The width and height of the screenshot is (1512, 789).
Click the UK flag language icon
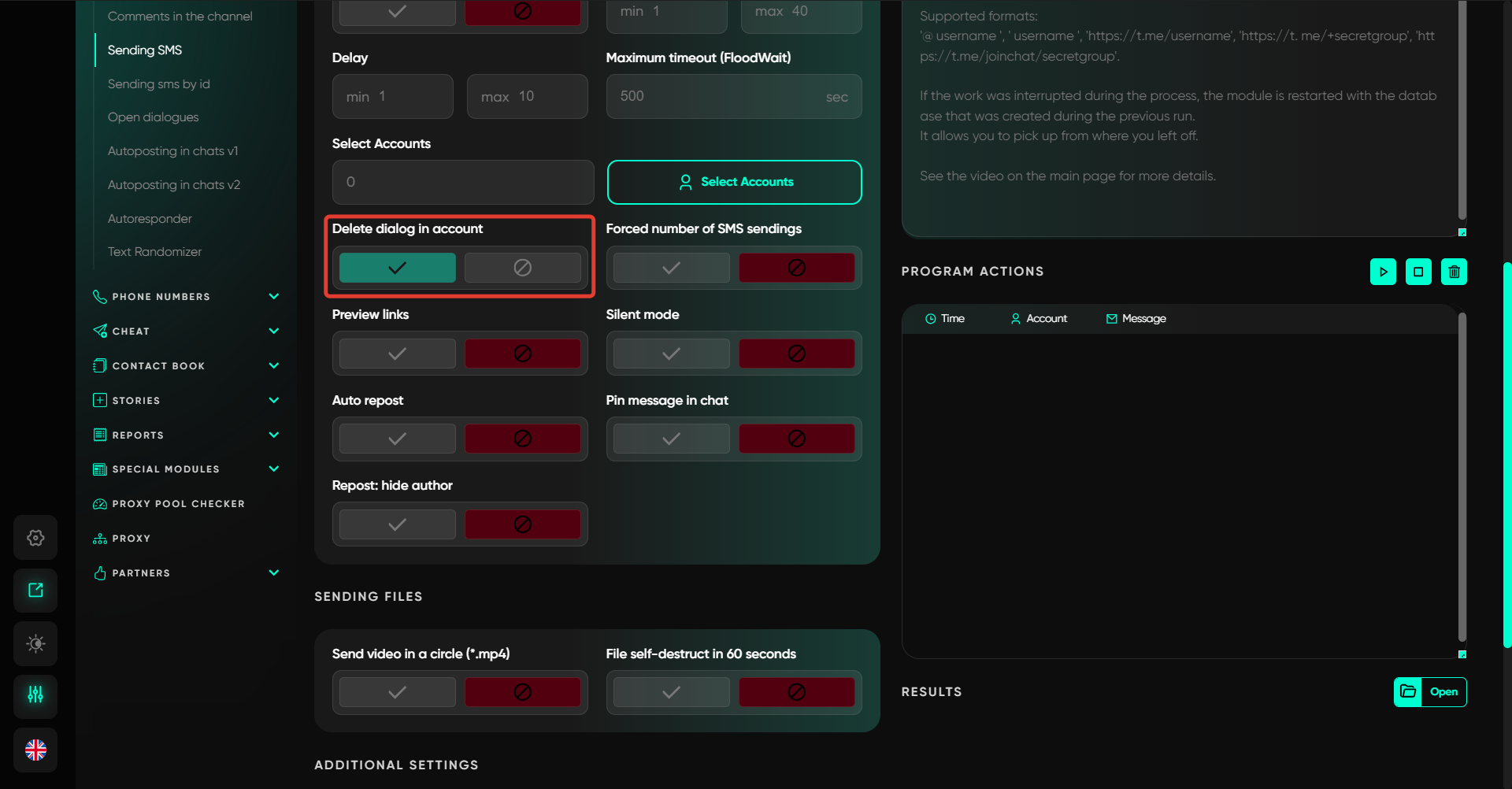(x=35, y=750)
